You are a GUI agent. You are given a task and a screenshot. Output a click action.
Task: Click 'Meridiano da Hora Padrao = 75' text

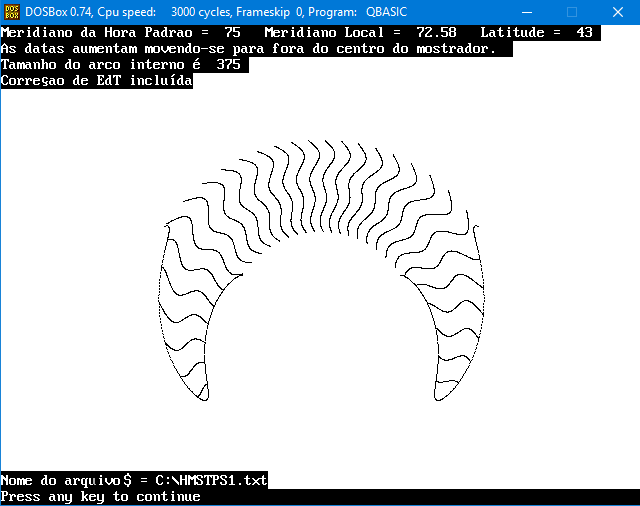121,33
